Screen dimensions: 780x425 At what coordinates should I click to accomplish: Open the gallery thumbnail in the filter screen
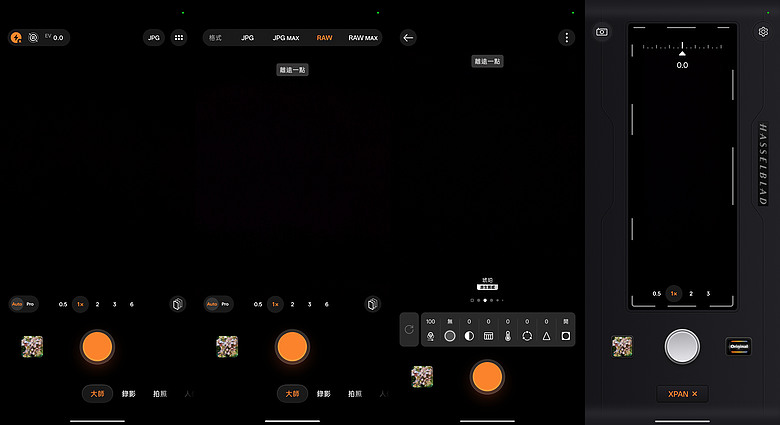pos(422,377)
